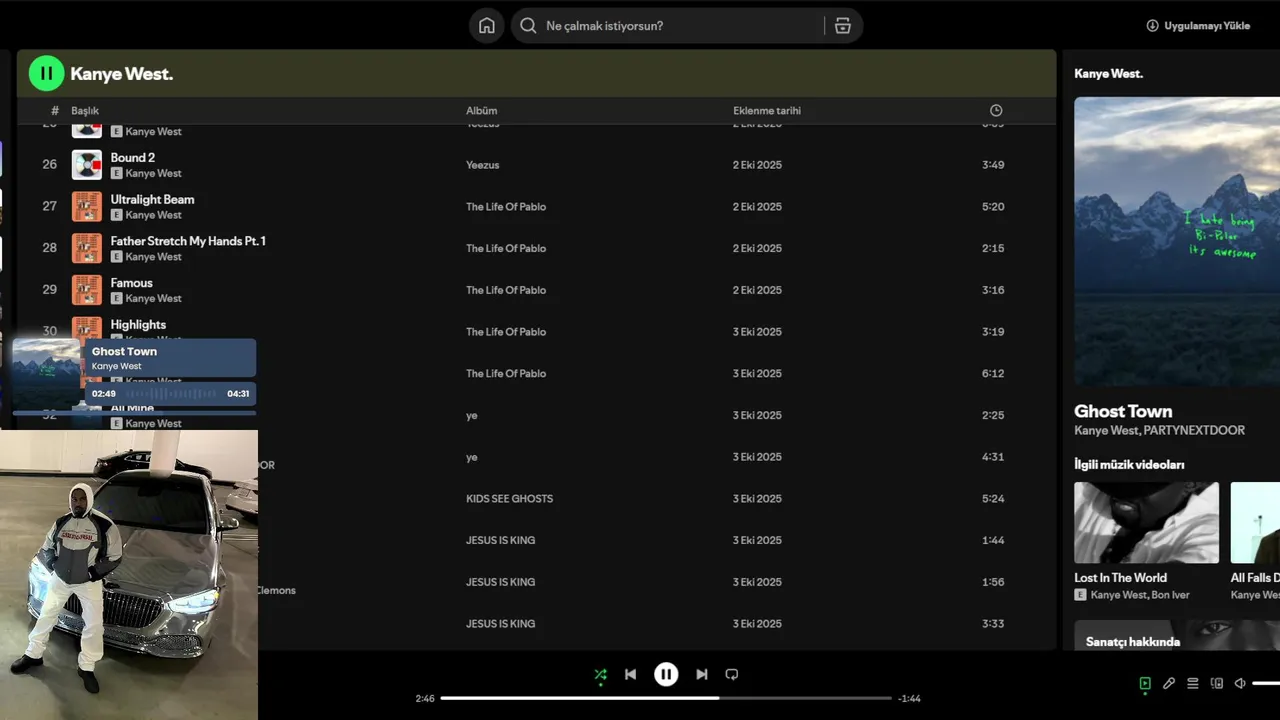Open the 'ye' album link on the 2:25 row
The width and height of the screenshot is (1280, 720).
471,416
